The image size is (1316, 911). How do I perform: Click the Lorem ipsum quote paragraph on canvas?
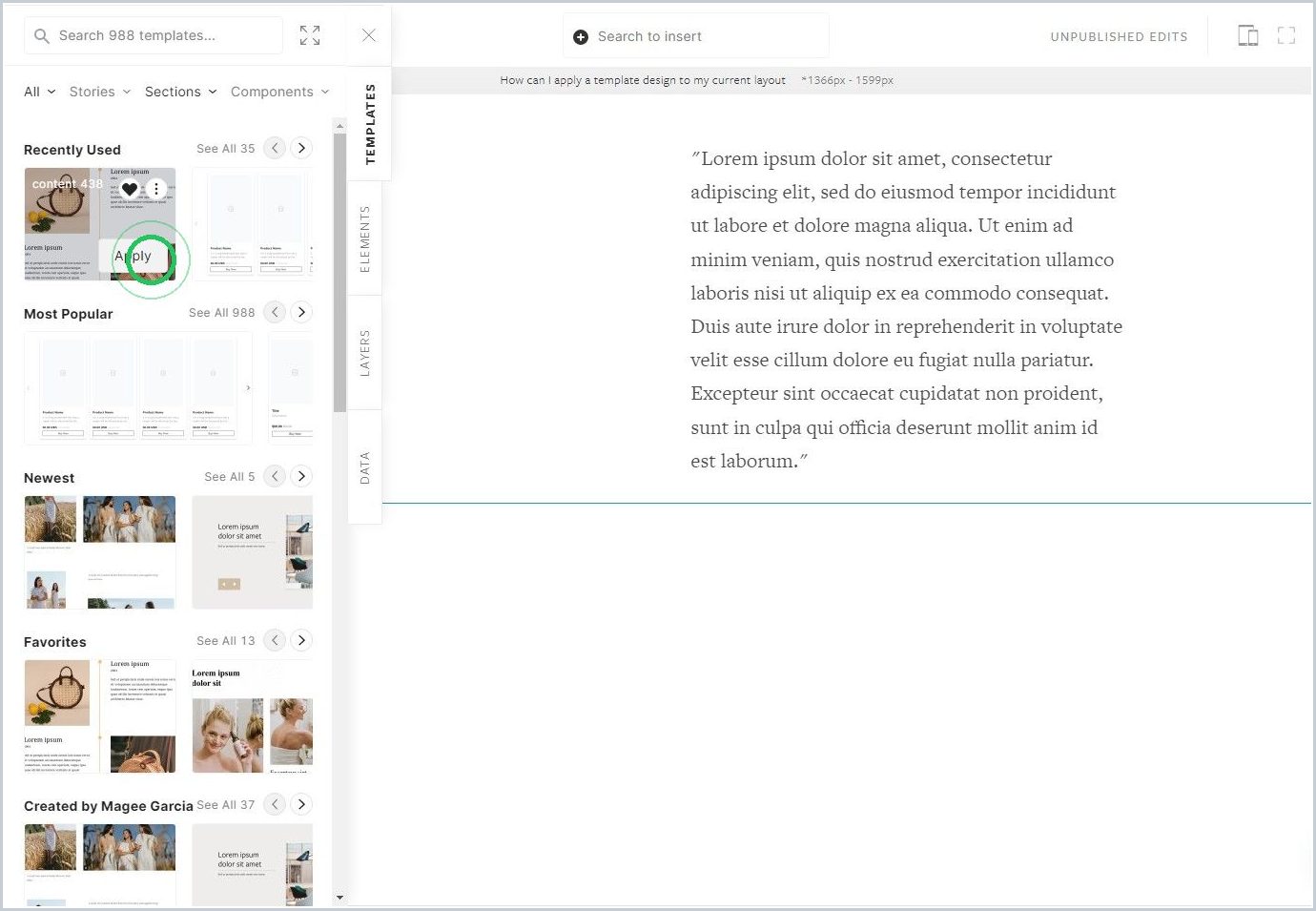click(x=907, y=309)
